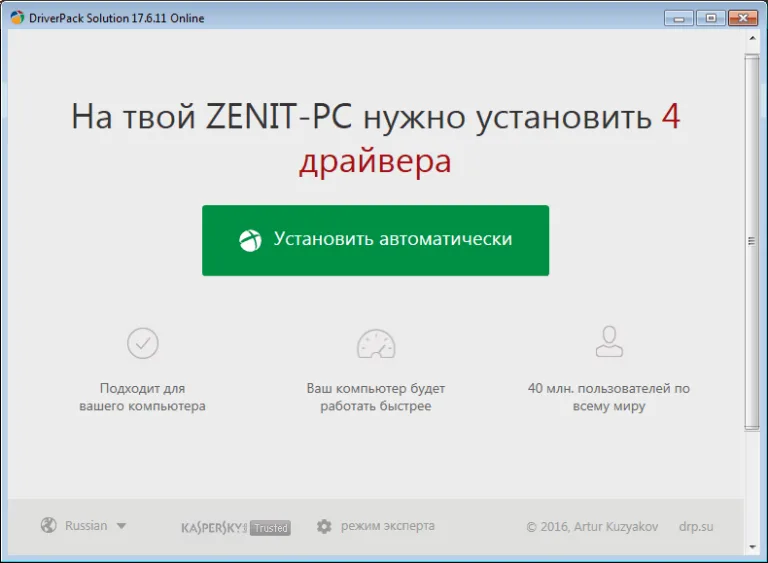The image size is (768, 563).
Task: Click the vertical scrollbar thumb
Action: (x=752, y=242)
